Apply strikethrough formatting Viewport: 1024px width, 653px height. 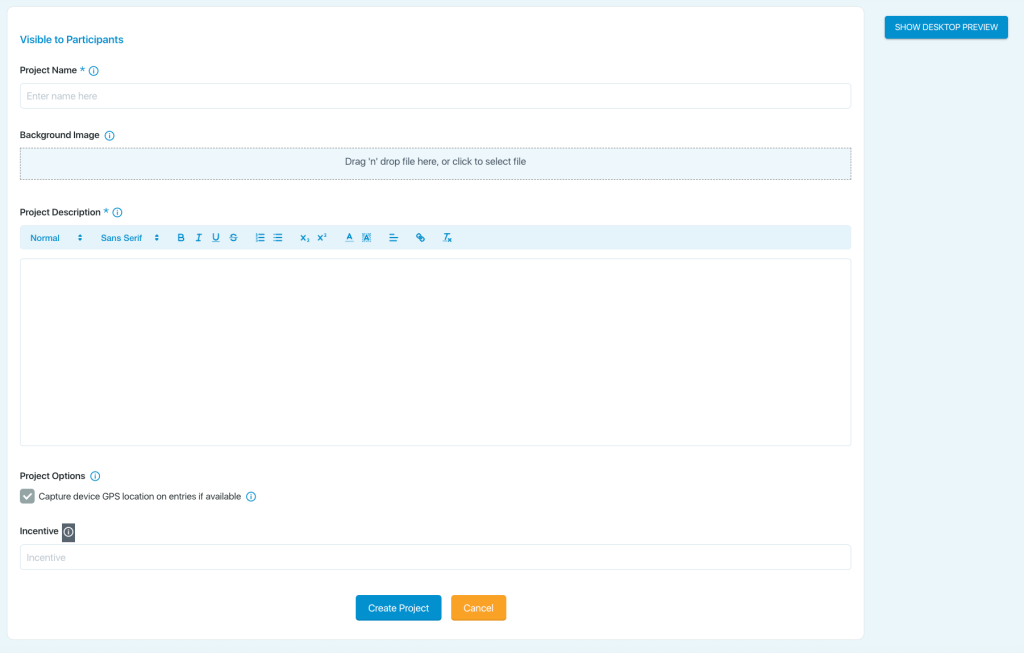[233, 238]
